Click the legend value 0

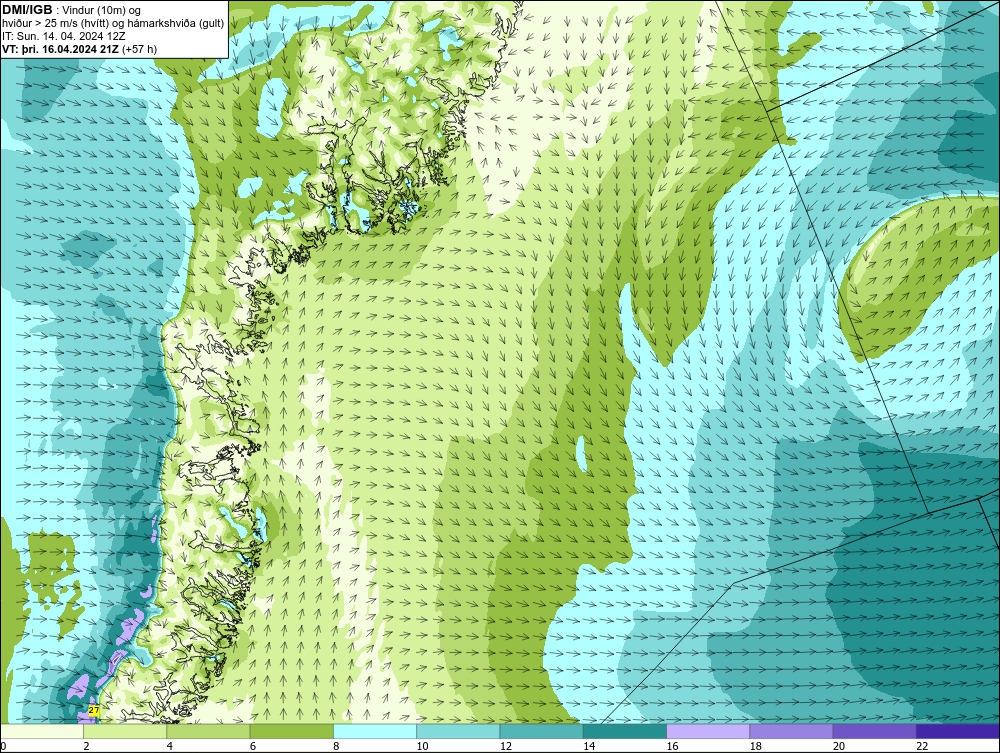click(3, 746)
